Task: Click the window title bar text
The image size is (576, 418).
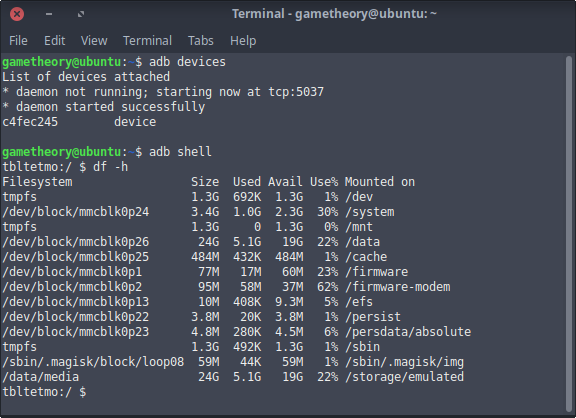Action: (334, 14)
